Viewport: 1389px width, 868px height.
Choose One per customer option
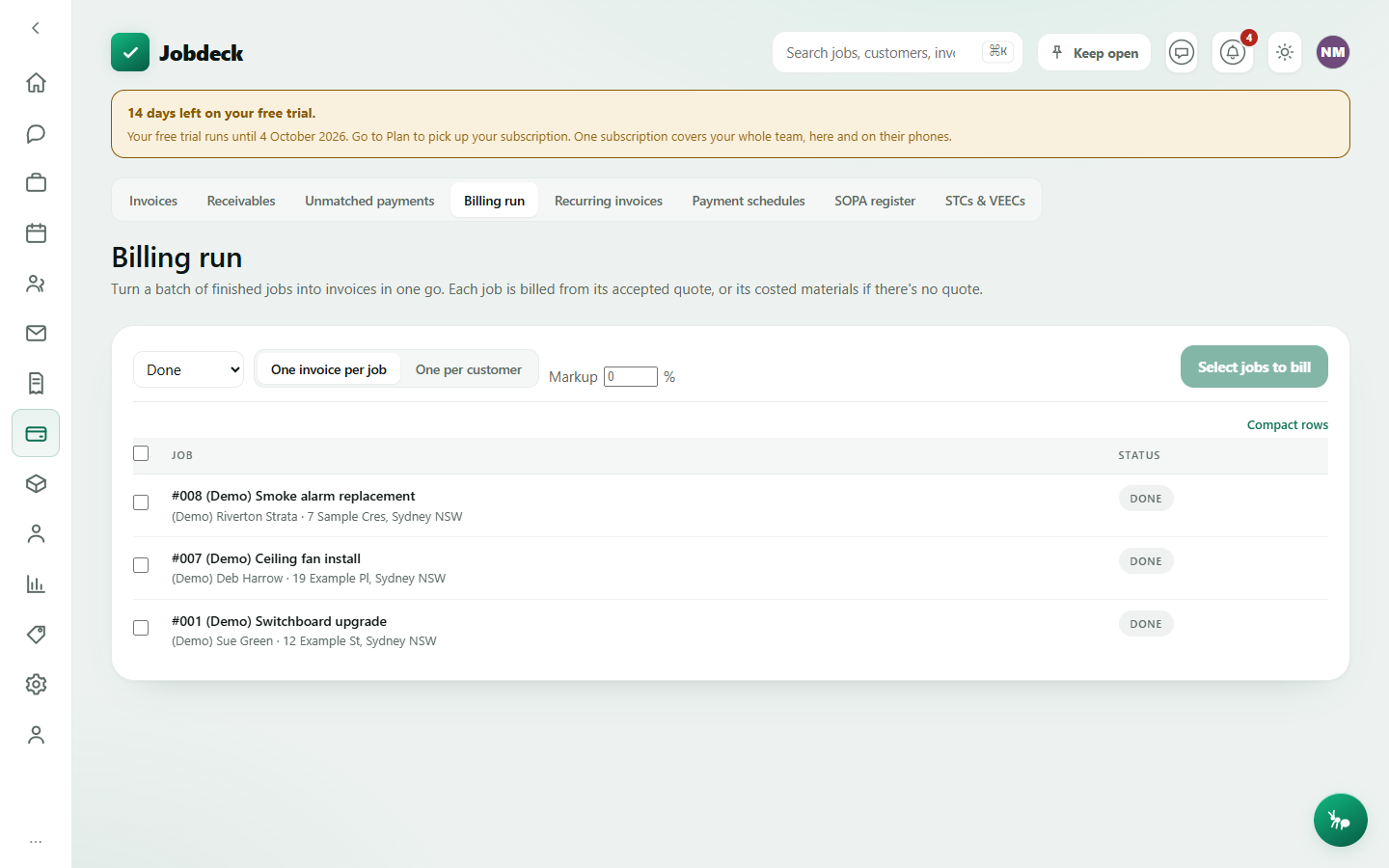click(469, 369)
